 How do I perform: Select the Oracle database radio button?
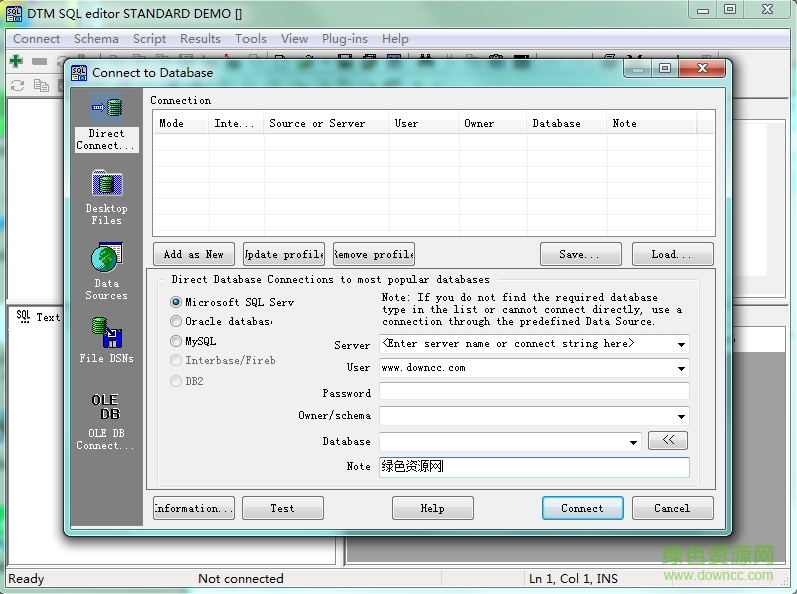[176, 321]
